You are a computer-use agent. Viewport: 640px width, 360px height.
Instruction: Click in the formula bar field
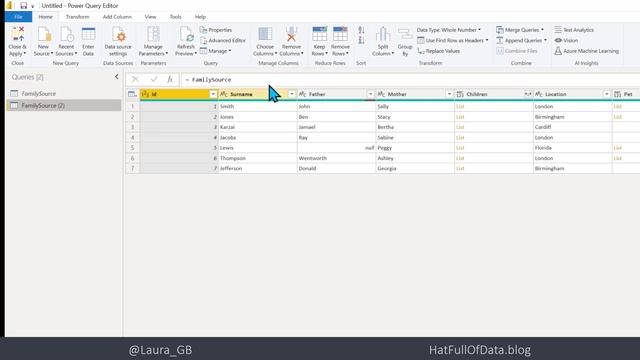(x=410, y=80)
